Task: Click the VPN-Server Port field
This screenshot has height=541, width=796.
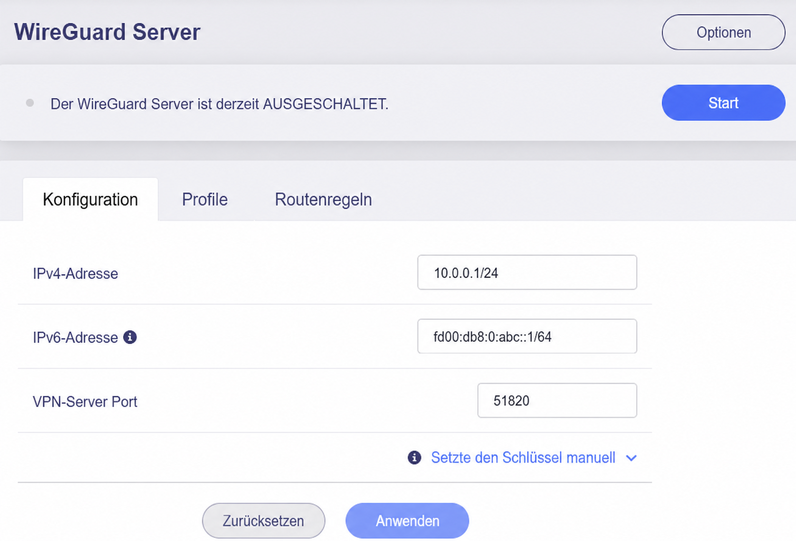Action: pyautogui.click(x=557, y=400)
